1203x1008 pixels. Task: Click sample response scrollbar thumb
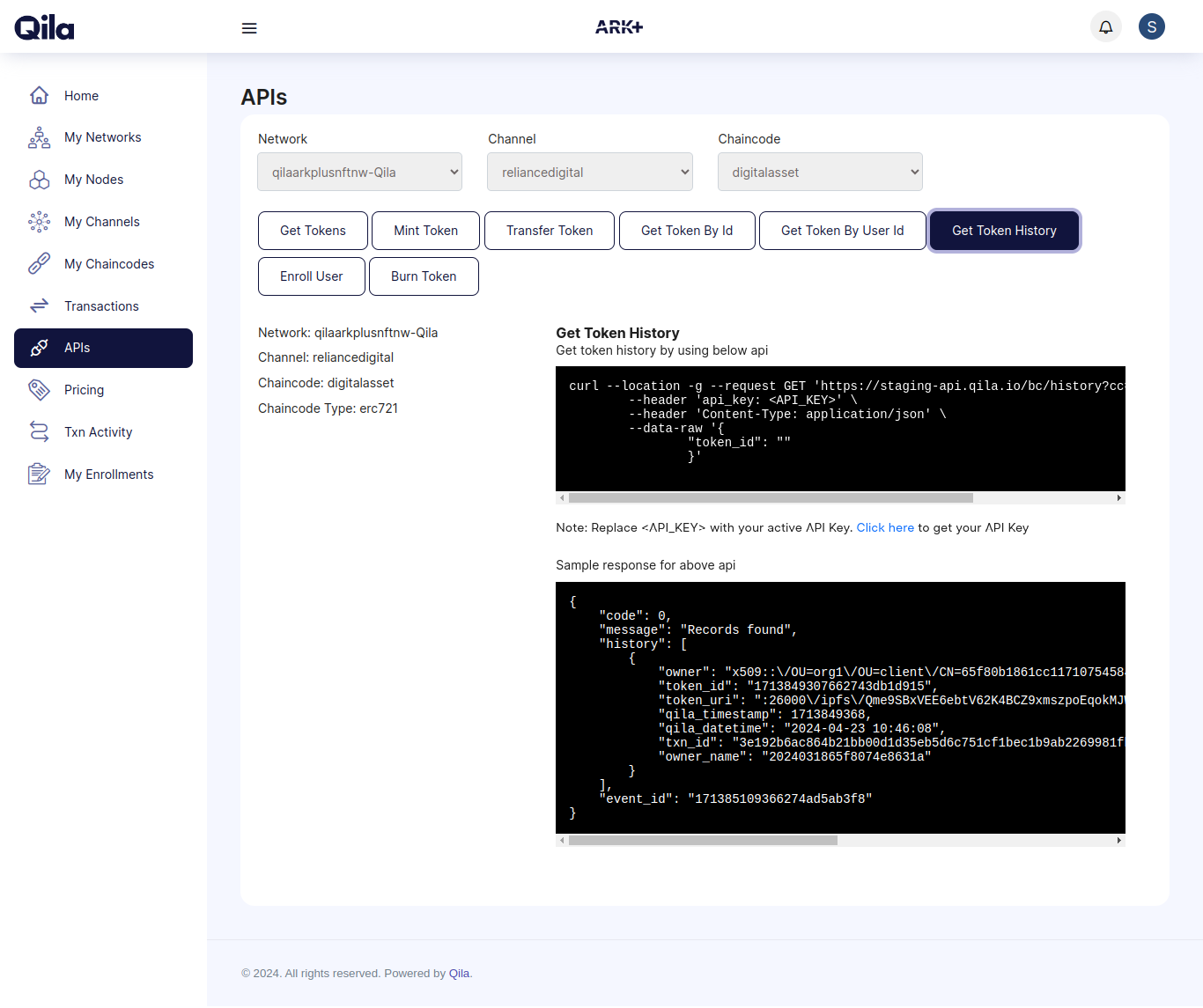pos(703,841)
